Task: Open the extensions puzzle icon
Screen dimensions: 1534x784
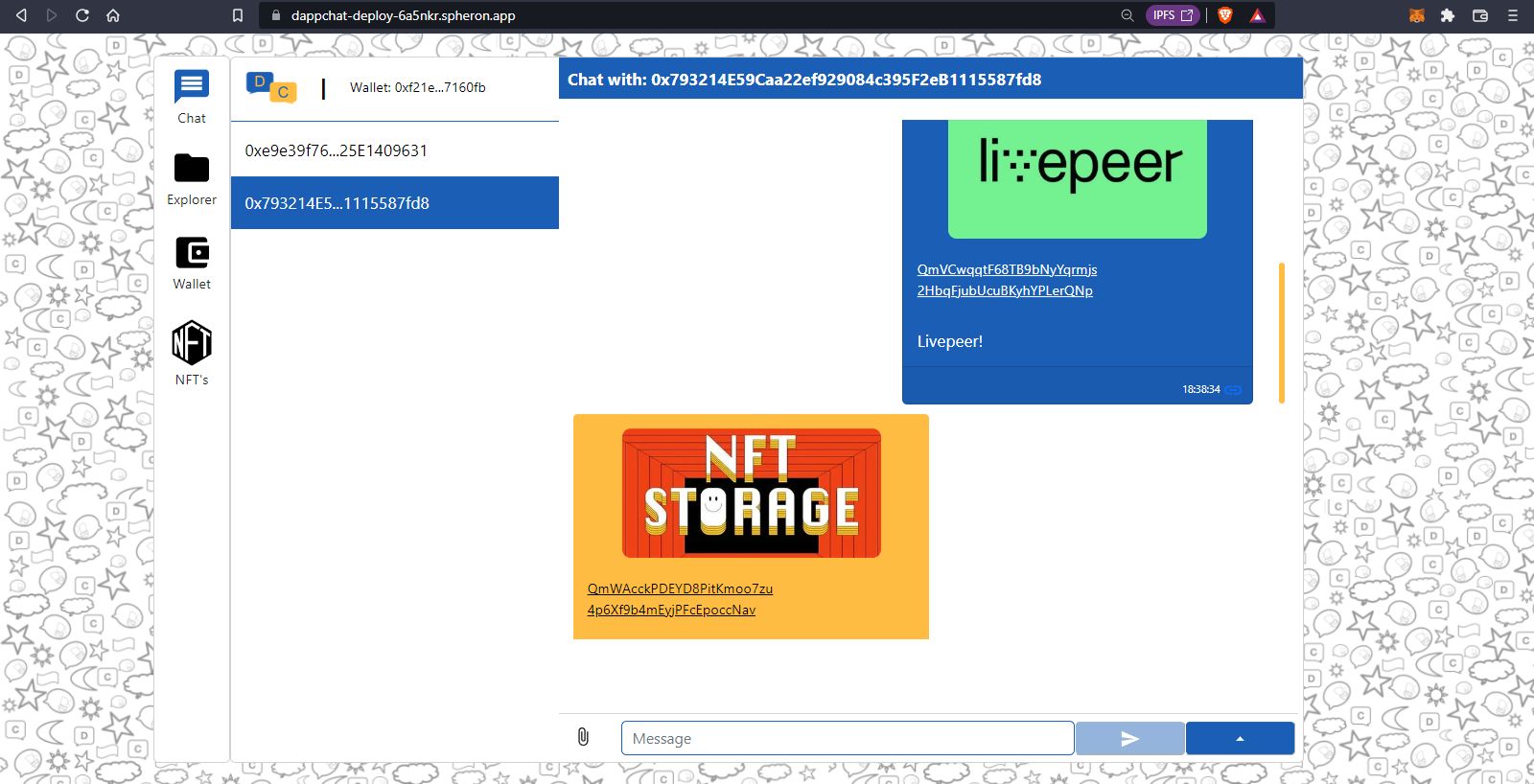Action: coord(1448,15)
